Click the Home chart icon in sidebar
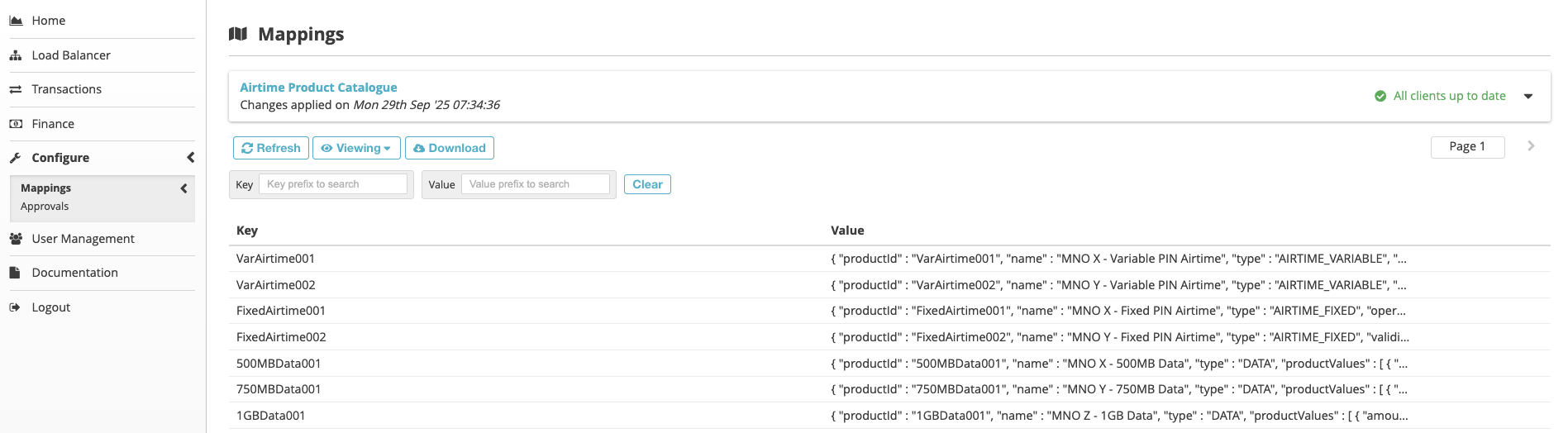This screenshot has height=433, width=1568. (16, 21)
